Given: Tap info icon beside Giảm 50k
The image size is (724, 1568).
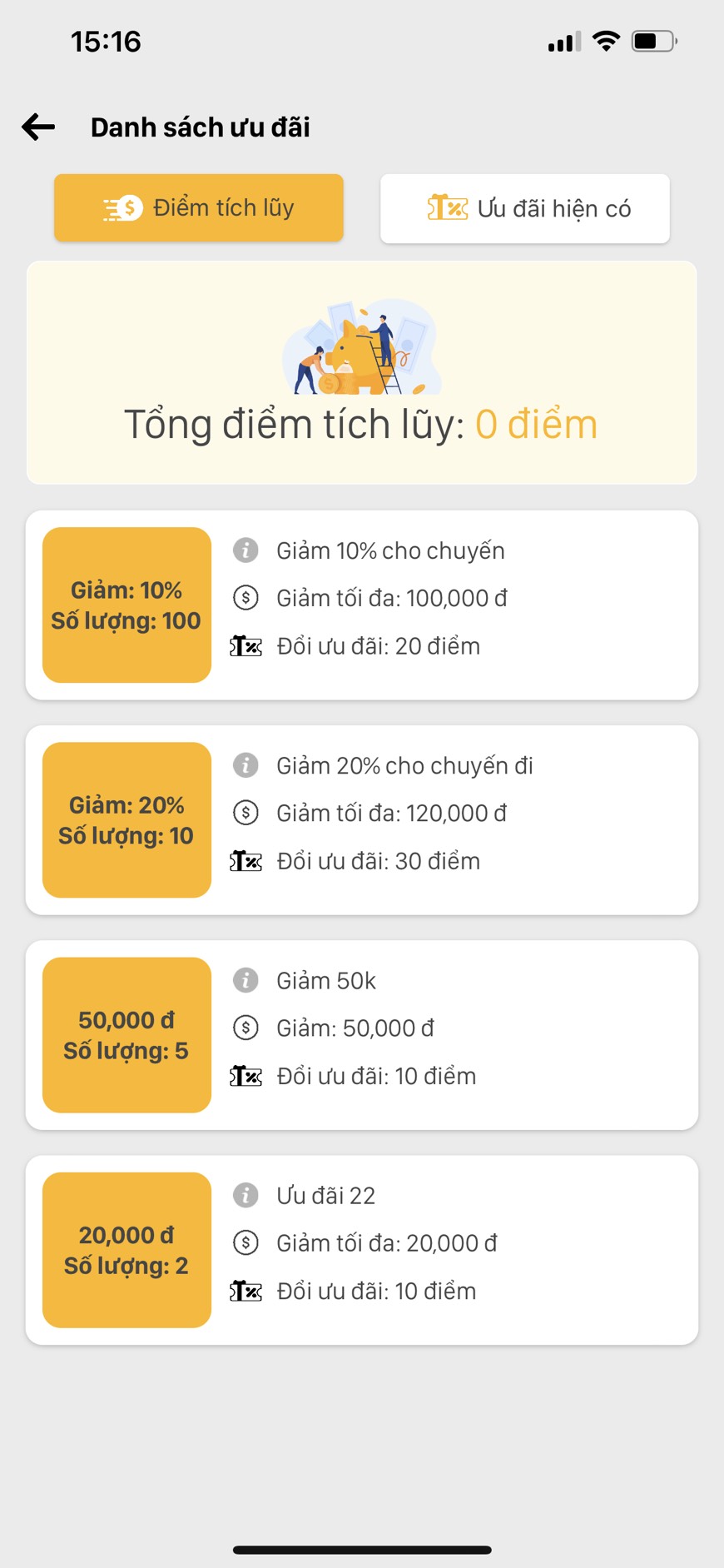Looking at the screenshot, I should click(245, 980).
